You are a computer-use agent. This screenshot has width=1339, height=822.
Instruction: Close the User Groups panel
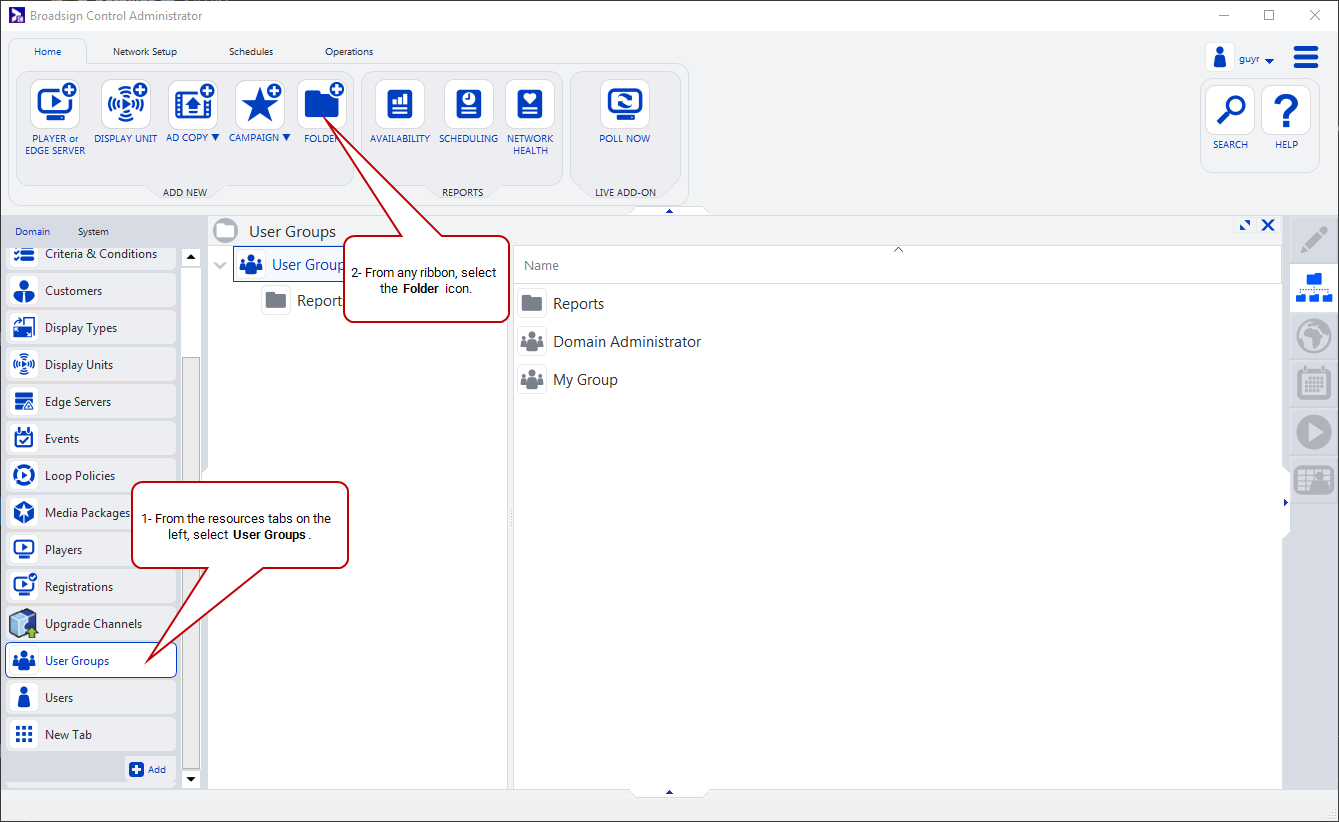click(x=1268, y=226)
